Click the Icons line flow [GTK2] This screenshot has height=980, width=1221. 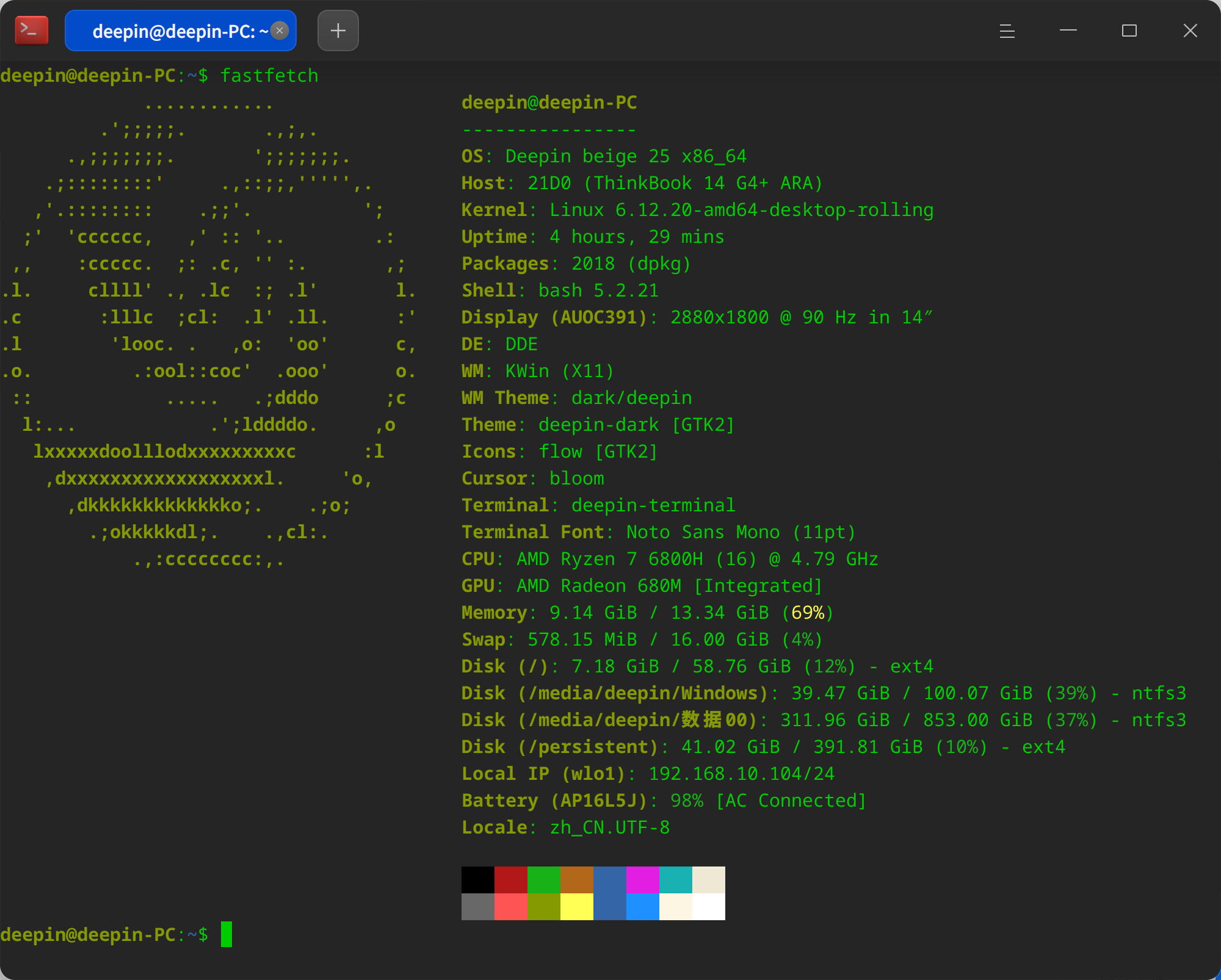(x=560, y=452)
